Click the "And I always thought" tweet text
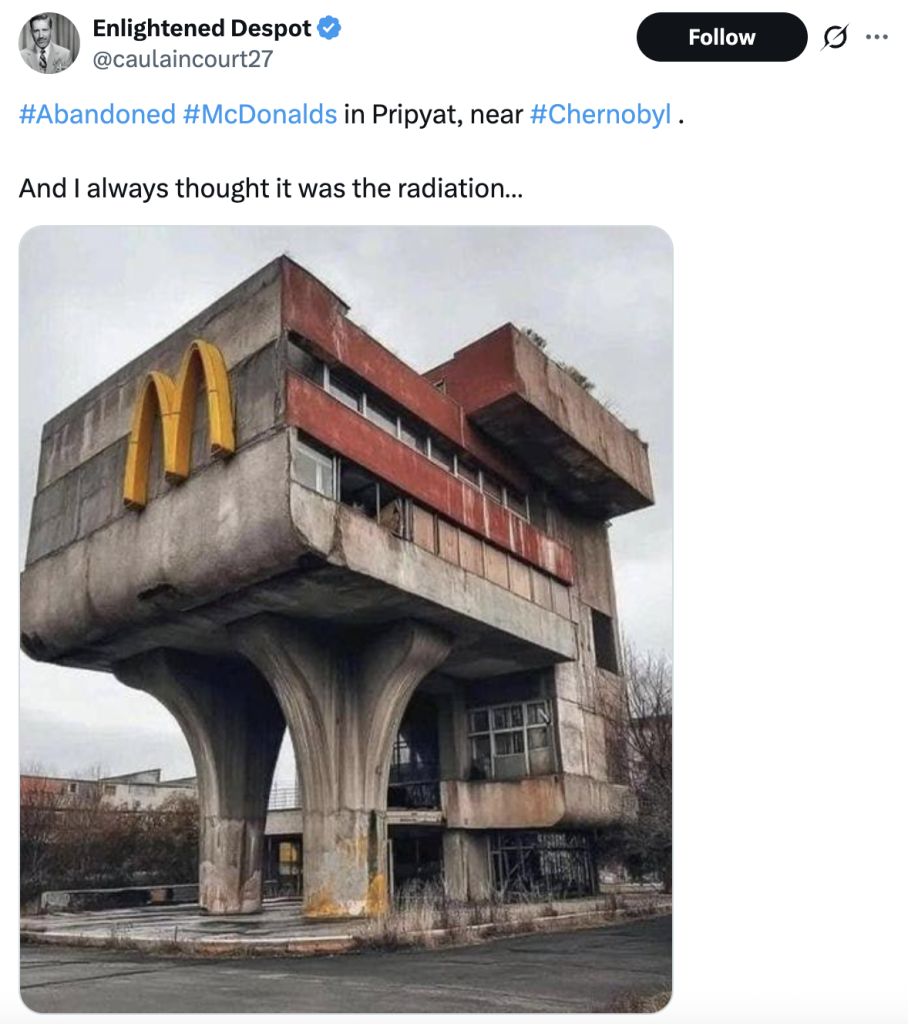 [270, 187]
